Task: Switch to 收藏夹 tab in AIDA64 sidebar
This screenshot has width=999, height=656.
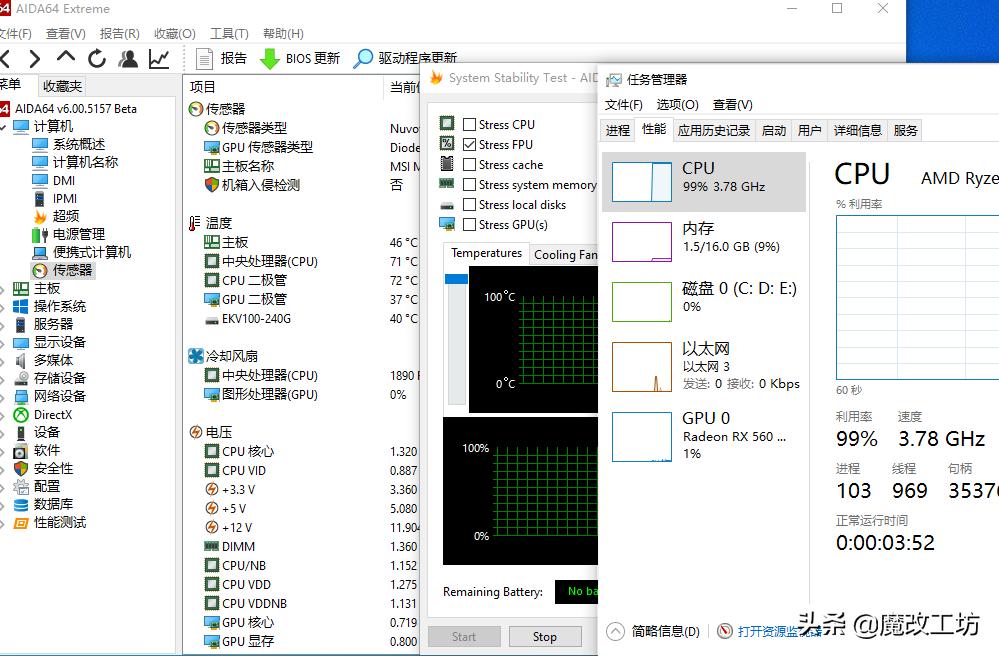Action: coord(62,86)
